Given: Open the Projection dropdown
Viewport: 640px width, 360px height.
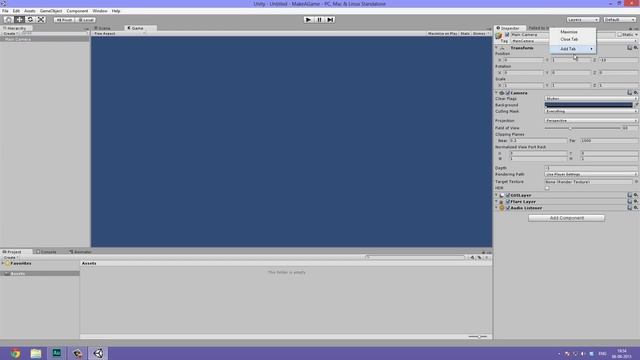Looking at the screenshot, I should [591, 121].
